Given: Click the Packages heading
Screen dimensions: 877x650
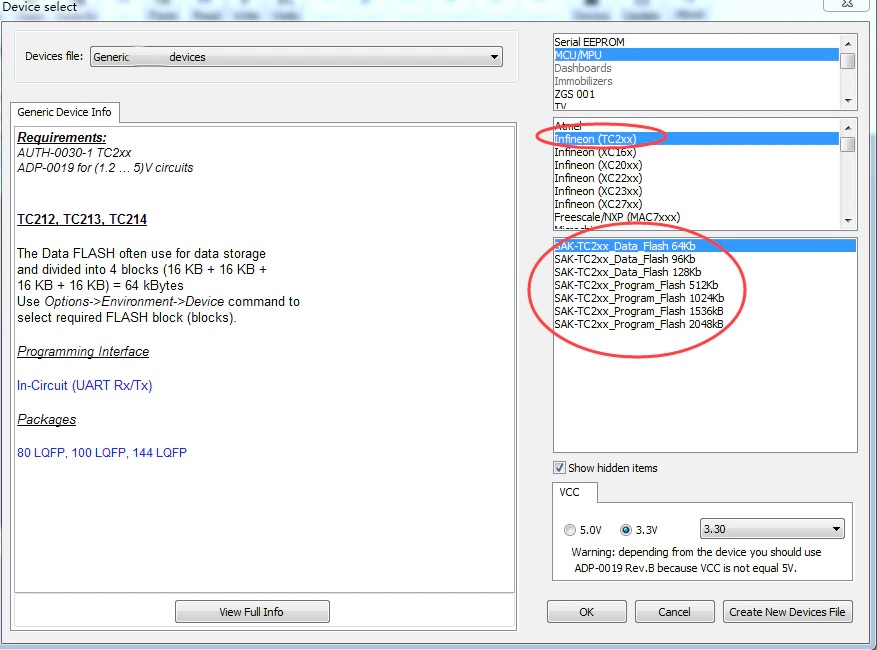Looking at the screenshot, I should point(46,420).
